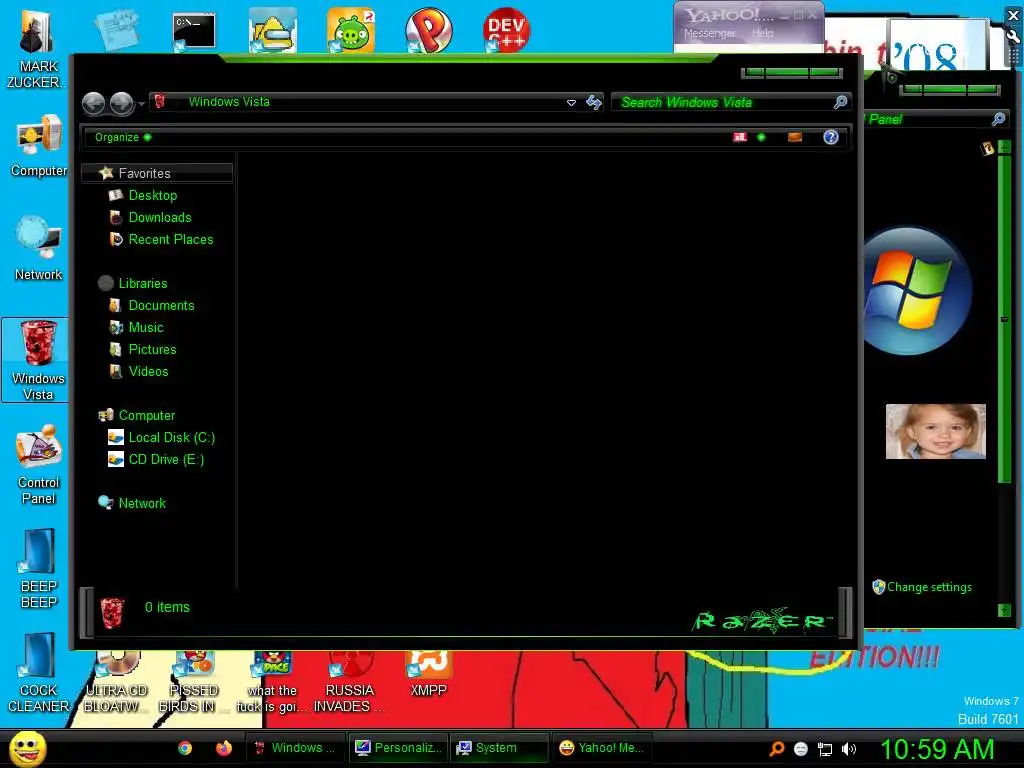This screenshot has height=768, width=1024.
Task: Click the refresh arrows next to address bar
Action: (x=594, y=103)
